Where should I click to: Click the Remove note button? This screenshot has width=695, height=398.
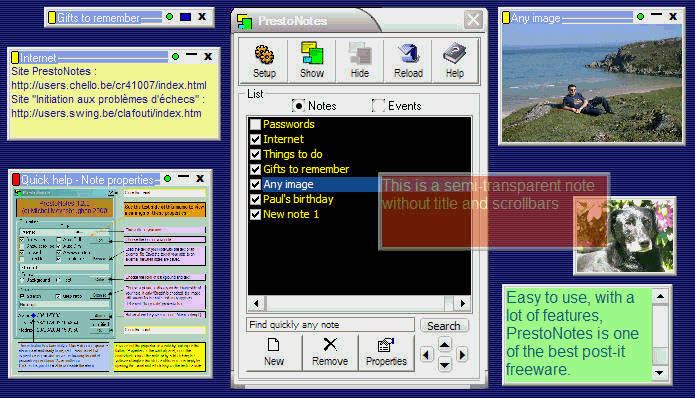coord(330,352)
